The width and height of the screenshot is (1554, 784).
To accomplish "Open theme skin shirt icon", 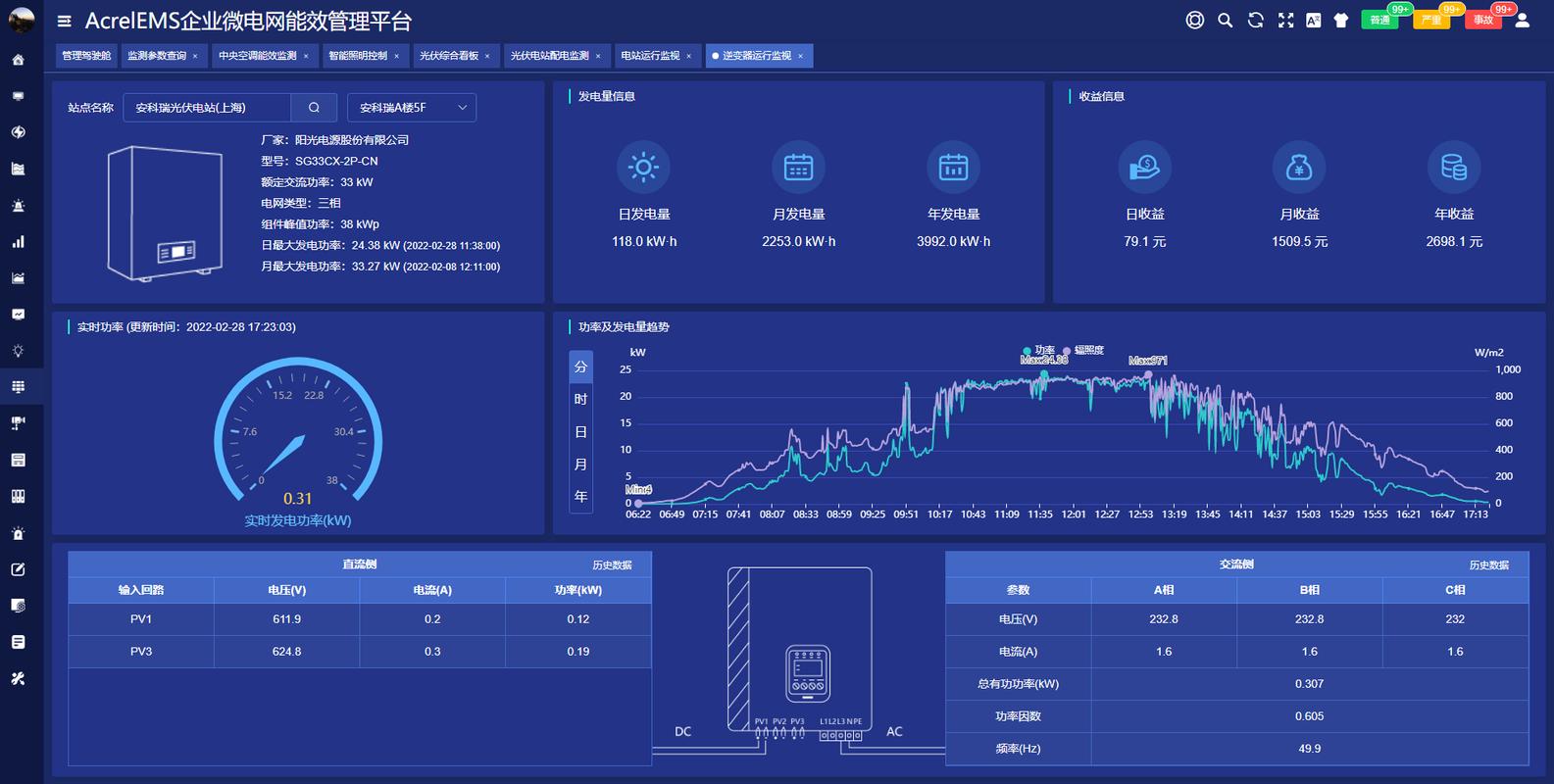I will pos(1341,21).
